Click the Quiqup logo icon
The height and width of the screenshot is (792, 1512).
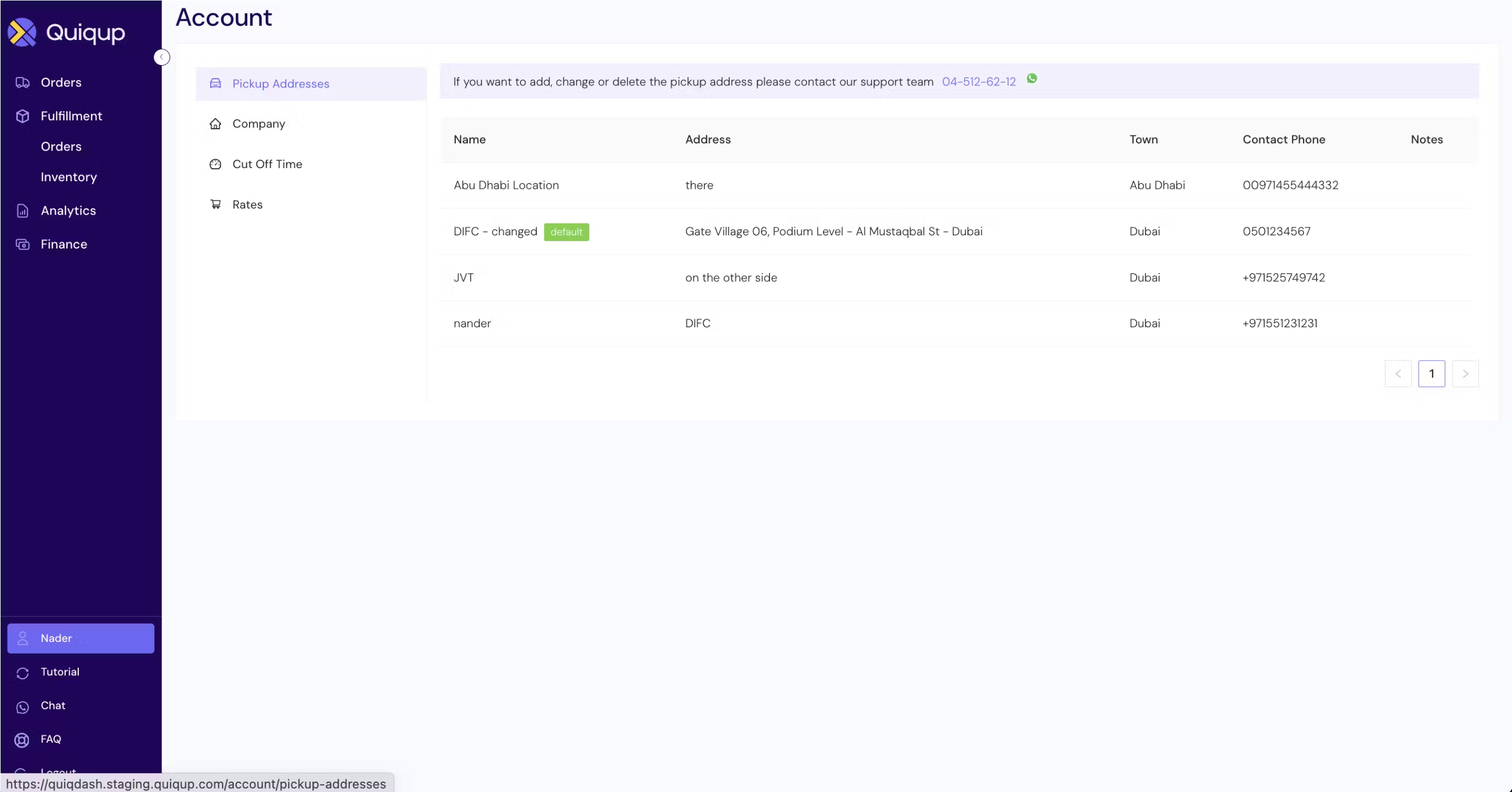point(22,32)
